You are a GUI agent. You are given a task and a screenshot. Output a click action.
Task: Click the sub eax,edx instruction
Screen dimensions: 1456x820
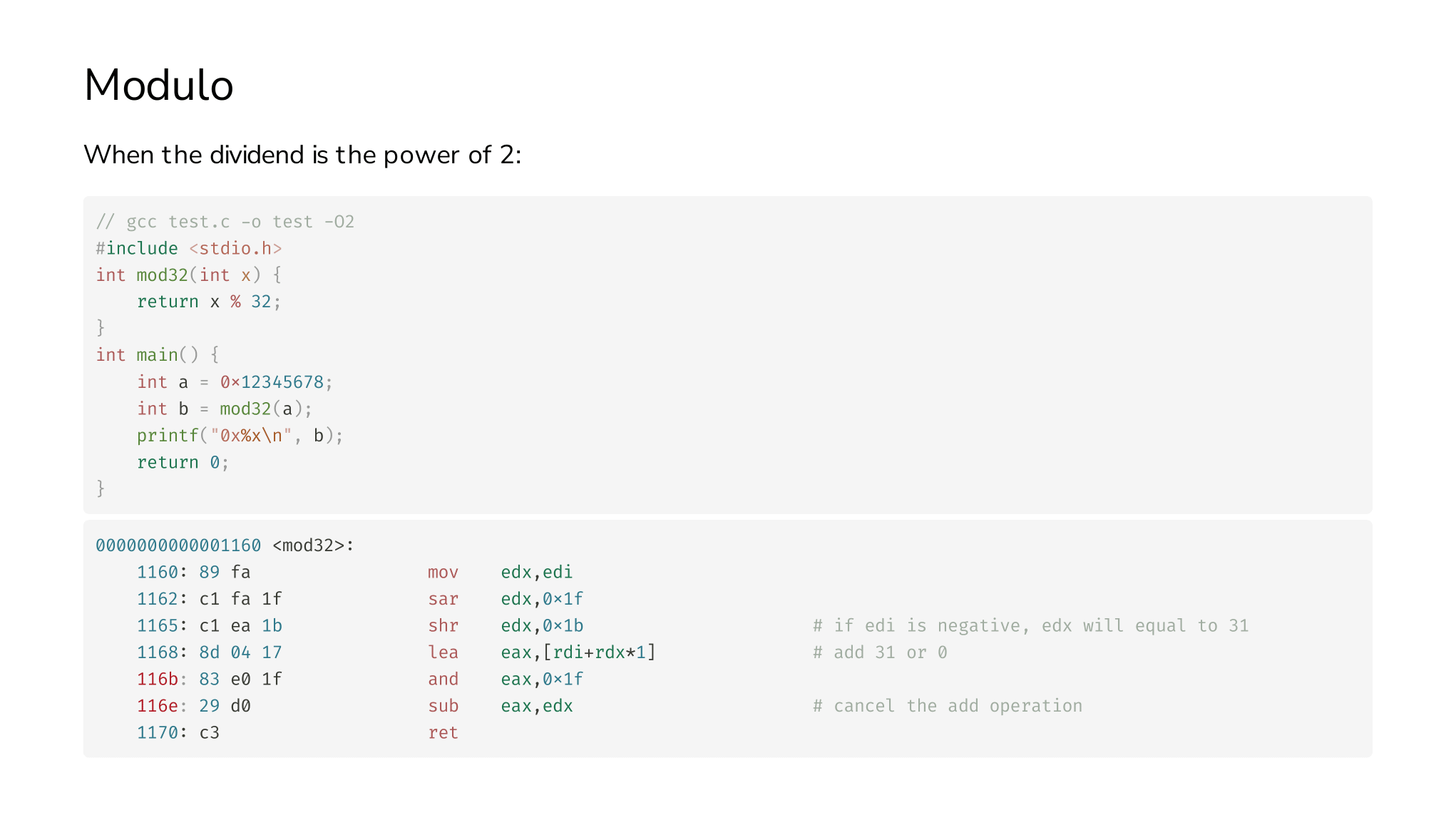point(500,706)
